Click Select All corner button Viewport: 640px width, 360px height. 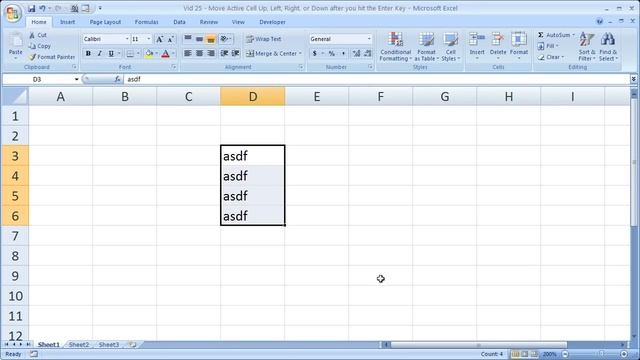pos(15,97)
